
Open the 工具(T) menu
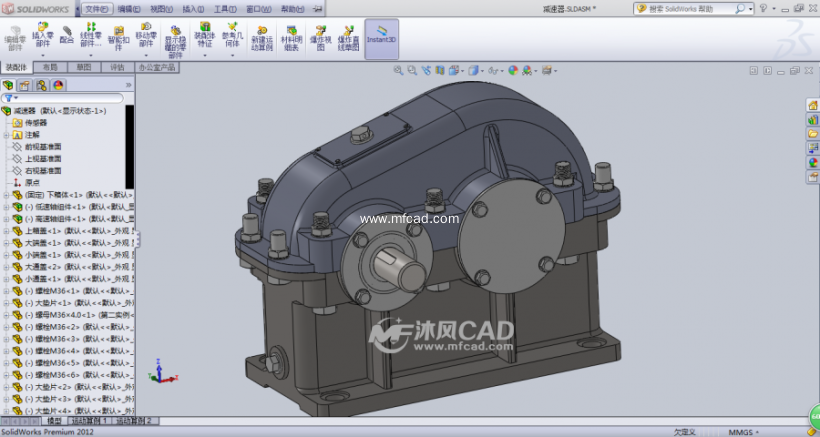coord(225,9)
